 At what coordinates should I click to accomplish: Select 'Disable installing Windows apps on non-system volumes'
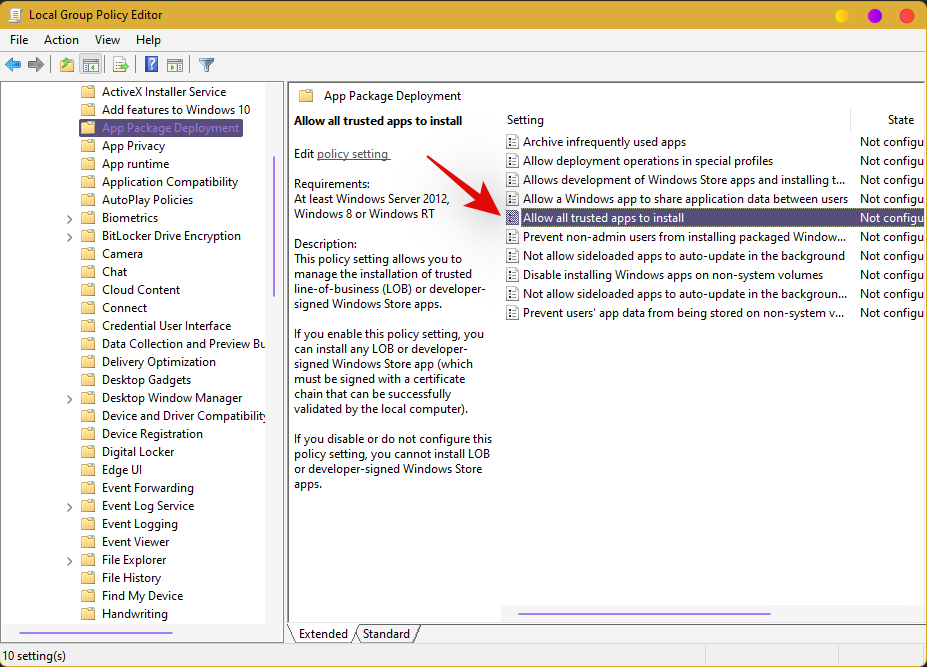(x=672, y=275)
